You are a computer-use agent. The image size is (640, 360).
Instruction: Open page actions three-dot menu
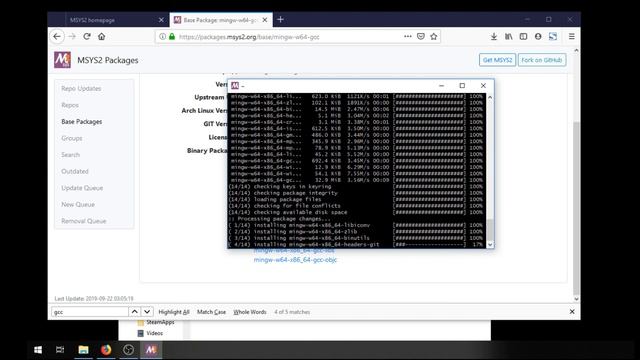point(407,37)
